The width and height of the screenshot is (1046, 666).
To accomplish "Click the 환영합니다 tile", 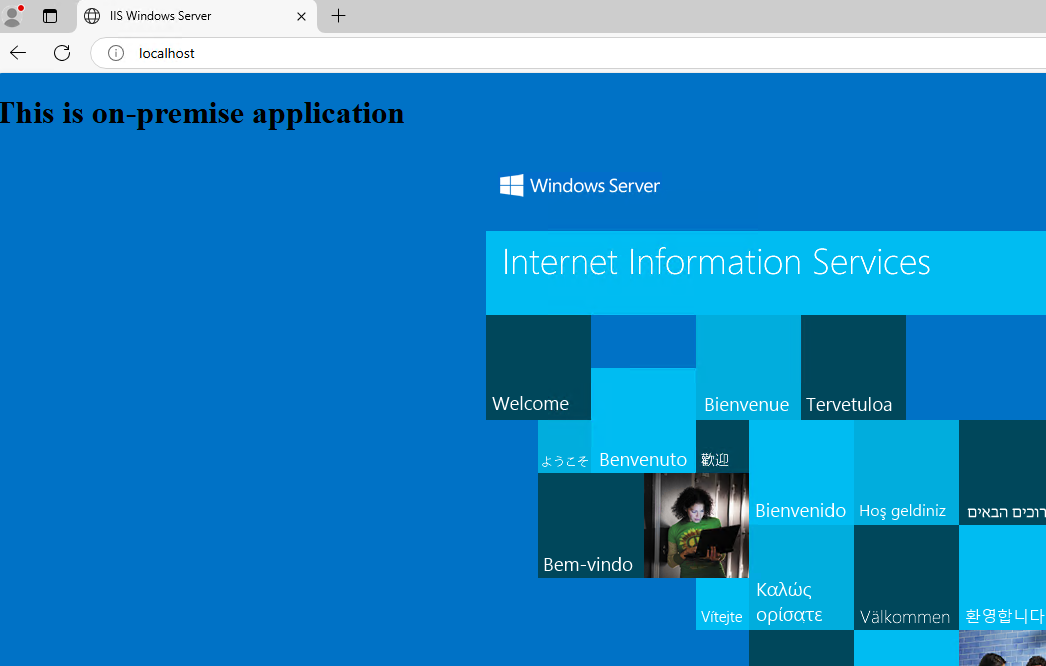I will tap(1002, 577).
